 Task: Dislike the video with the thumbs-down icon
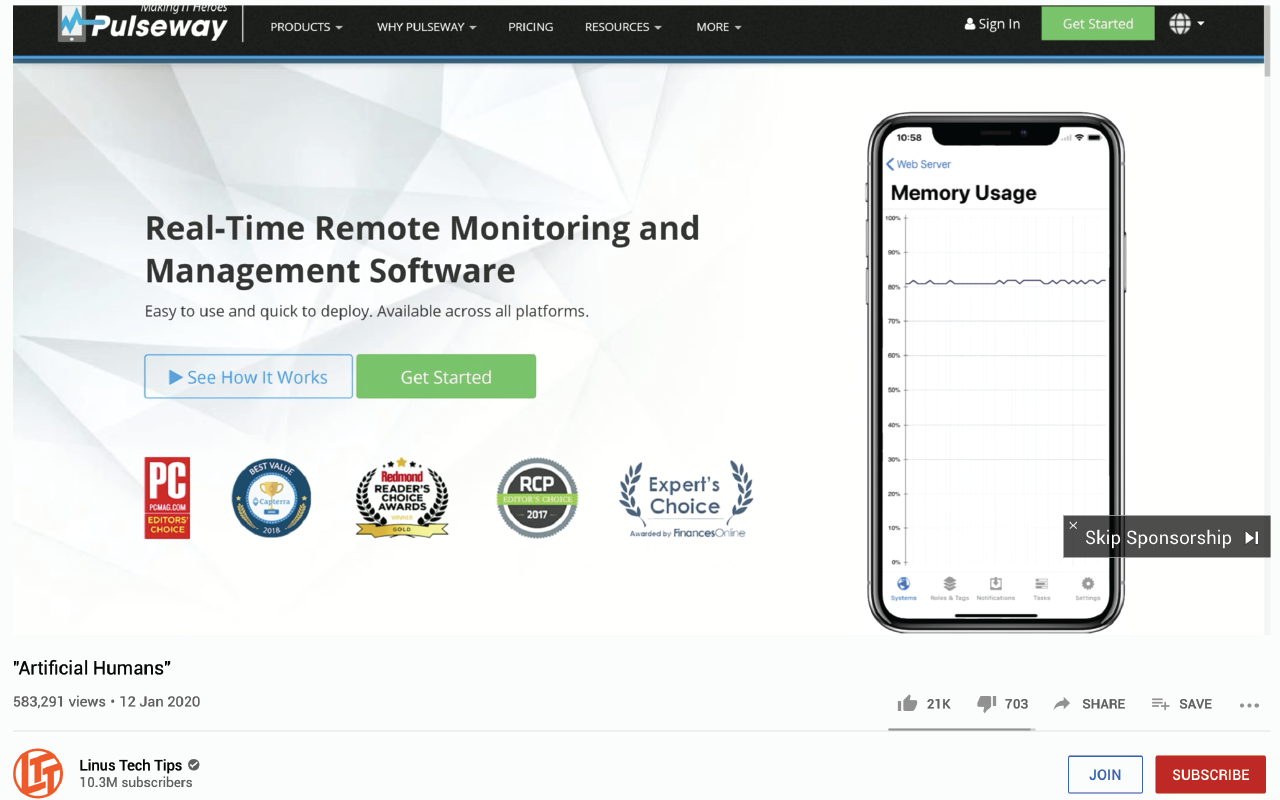pyautogui.click(x=986, y=704)
